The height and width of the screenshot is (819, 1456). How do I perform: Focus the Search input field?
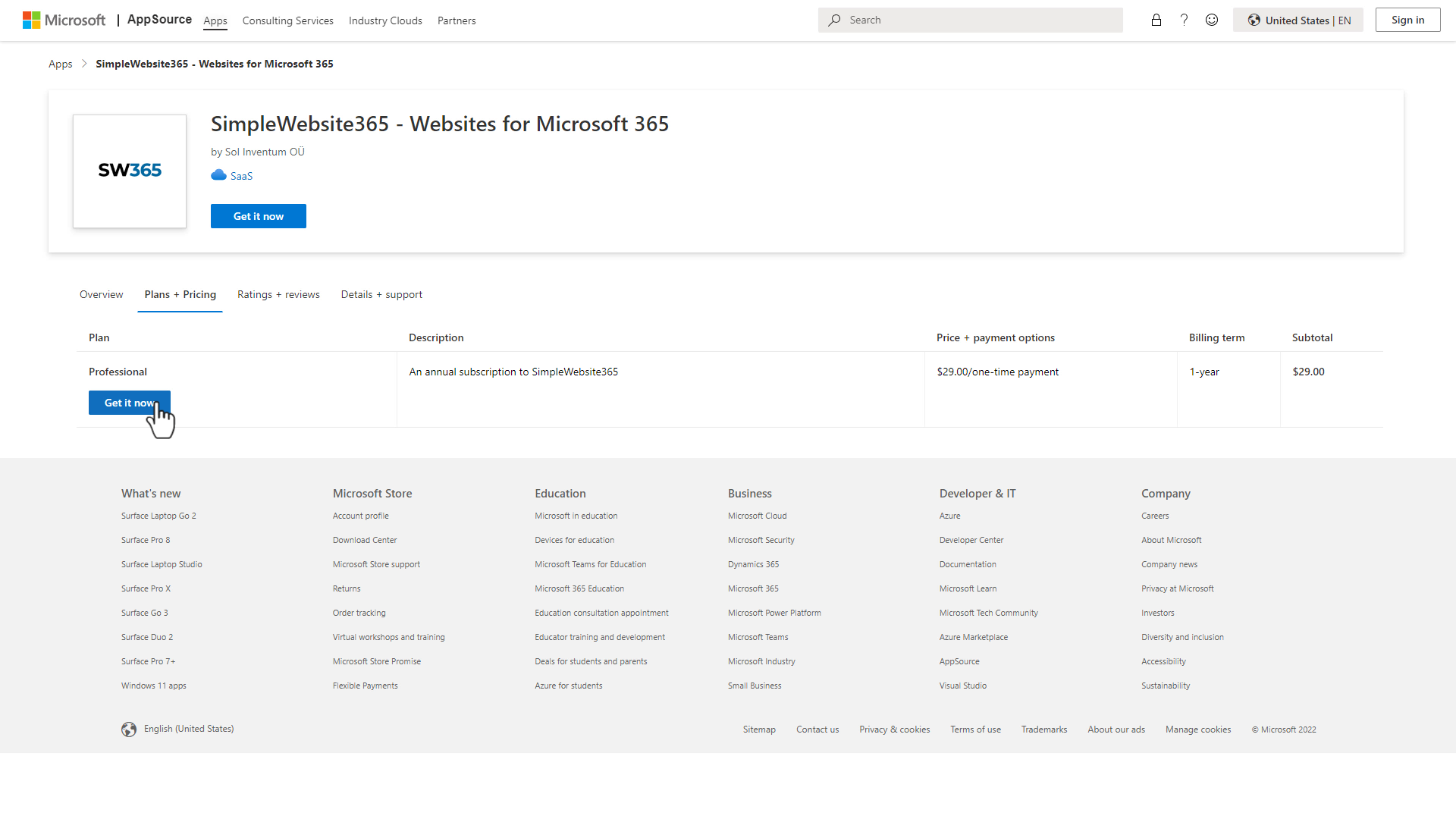(971, 20)
